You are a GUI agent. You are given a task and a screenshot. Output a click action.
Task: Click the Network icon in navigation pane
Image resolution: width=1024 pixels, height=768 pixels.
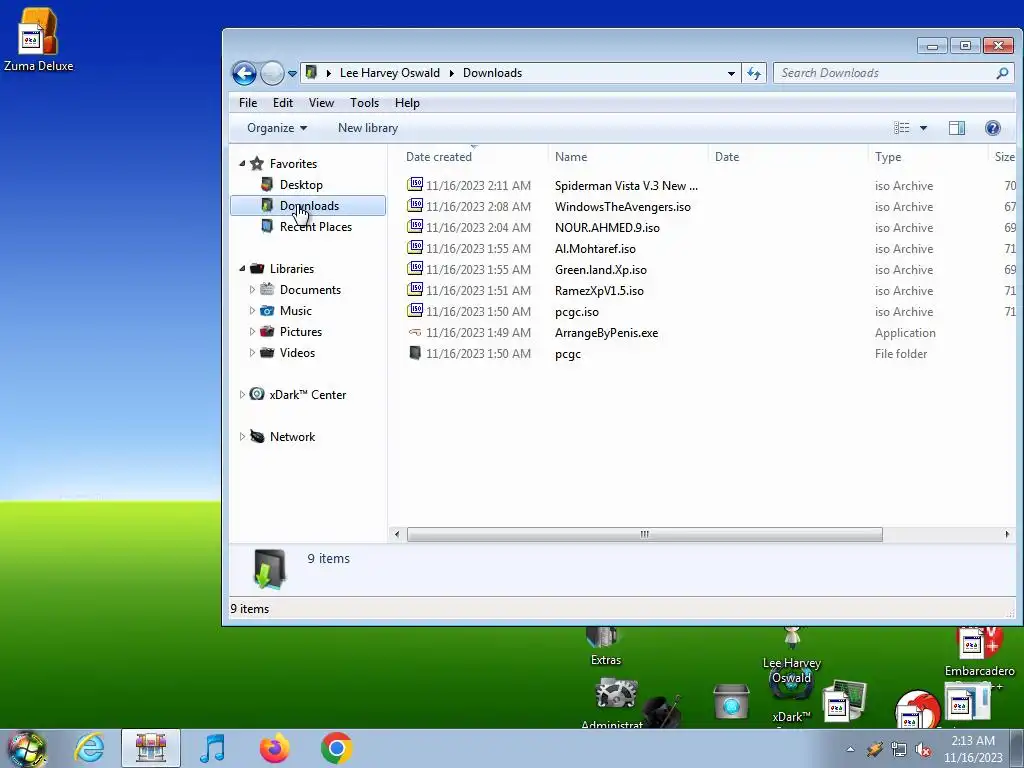pos(257,436)
